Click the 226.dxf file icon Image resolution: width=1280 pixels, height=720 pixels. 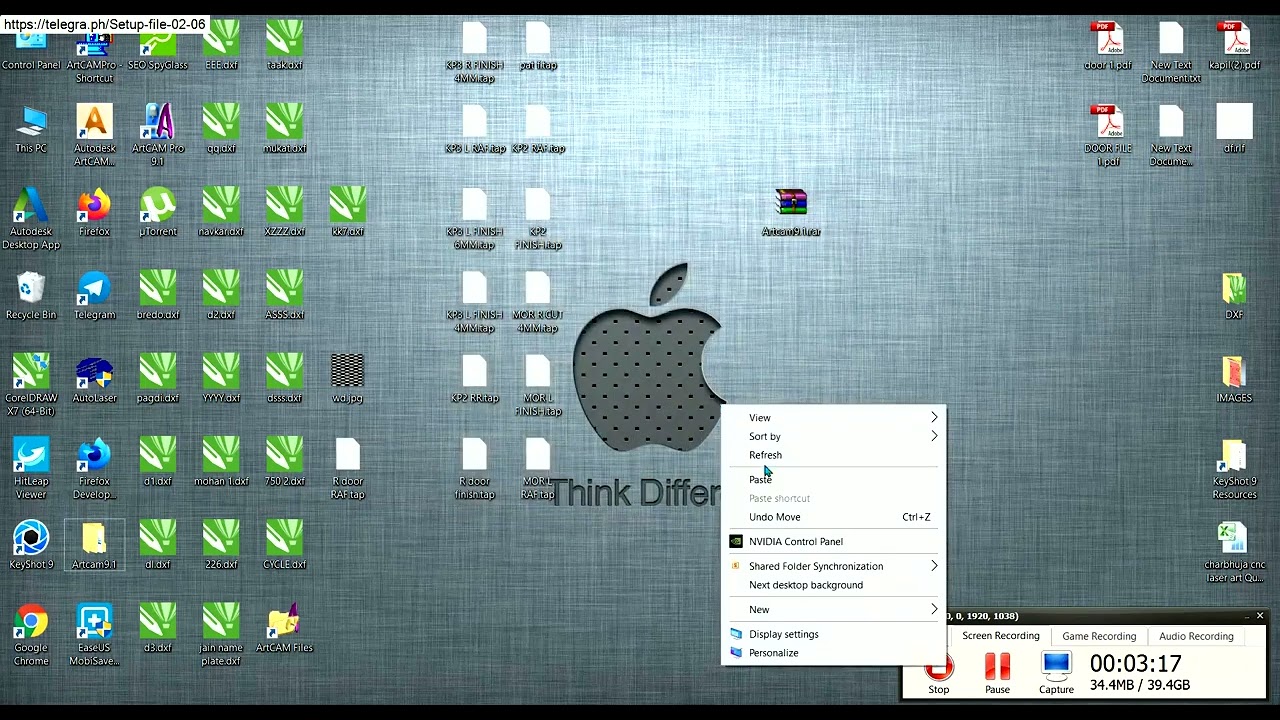(221, 545)
